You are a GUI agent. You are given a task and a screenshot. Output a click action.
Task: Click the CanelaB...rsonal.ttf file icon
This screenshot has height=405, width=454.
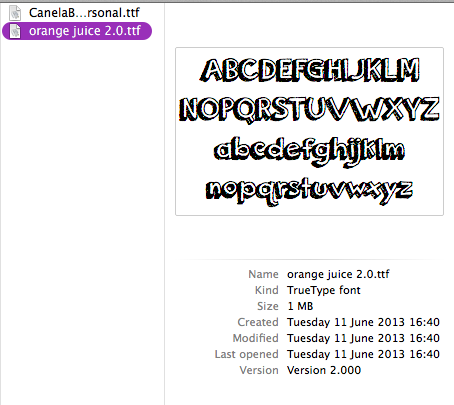tap(15, 13)
